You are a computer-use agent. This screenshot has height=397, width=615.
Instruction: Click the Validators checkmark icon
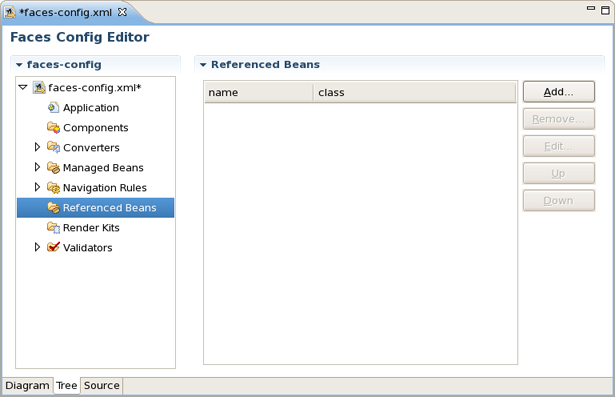[x=53, y=247]
